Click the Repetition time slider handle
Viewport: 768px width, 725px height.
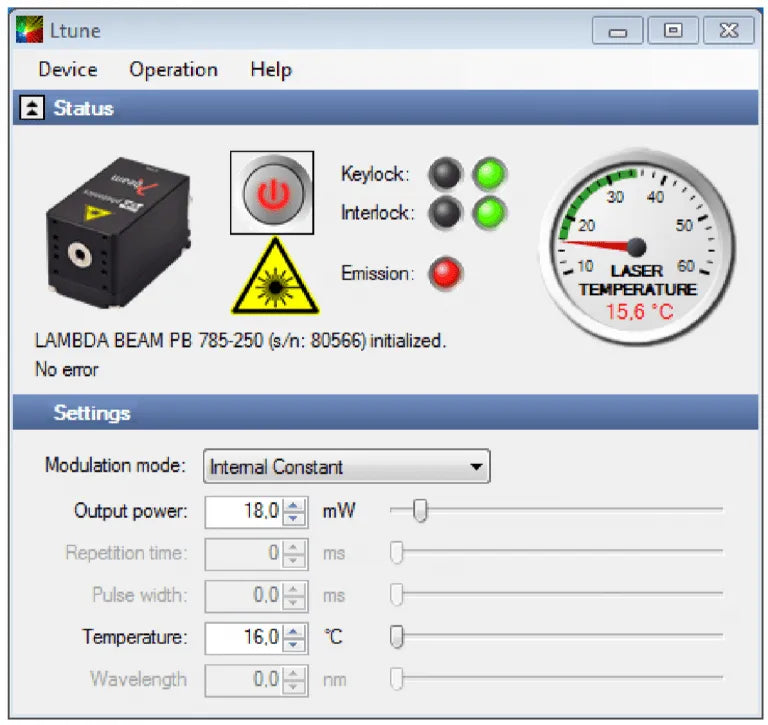tap(397, 552)
